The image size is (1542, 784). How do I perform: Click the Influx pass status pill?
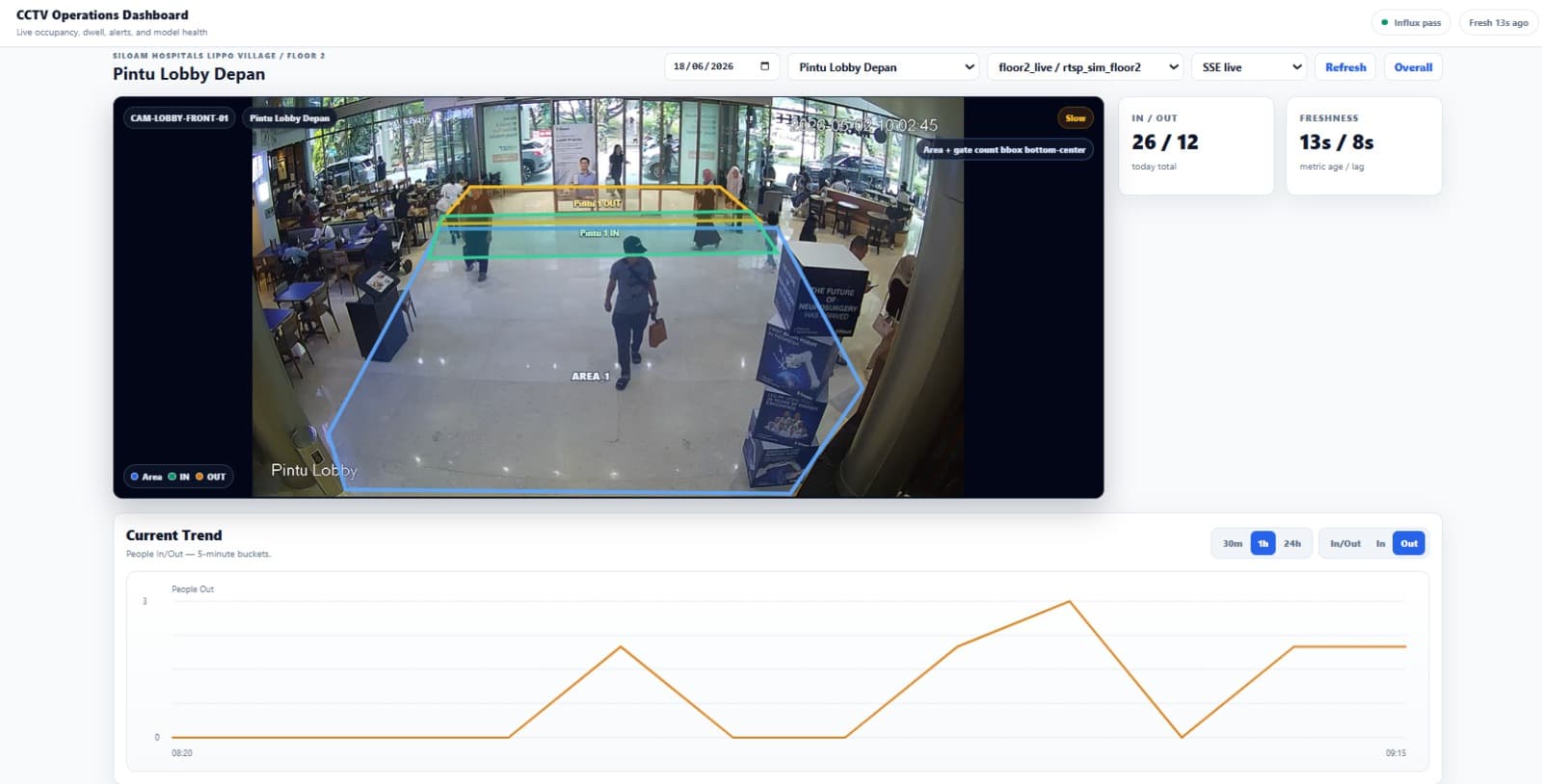point(1411,22)
